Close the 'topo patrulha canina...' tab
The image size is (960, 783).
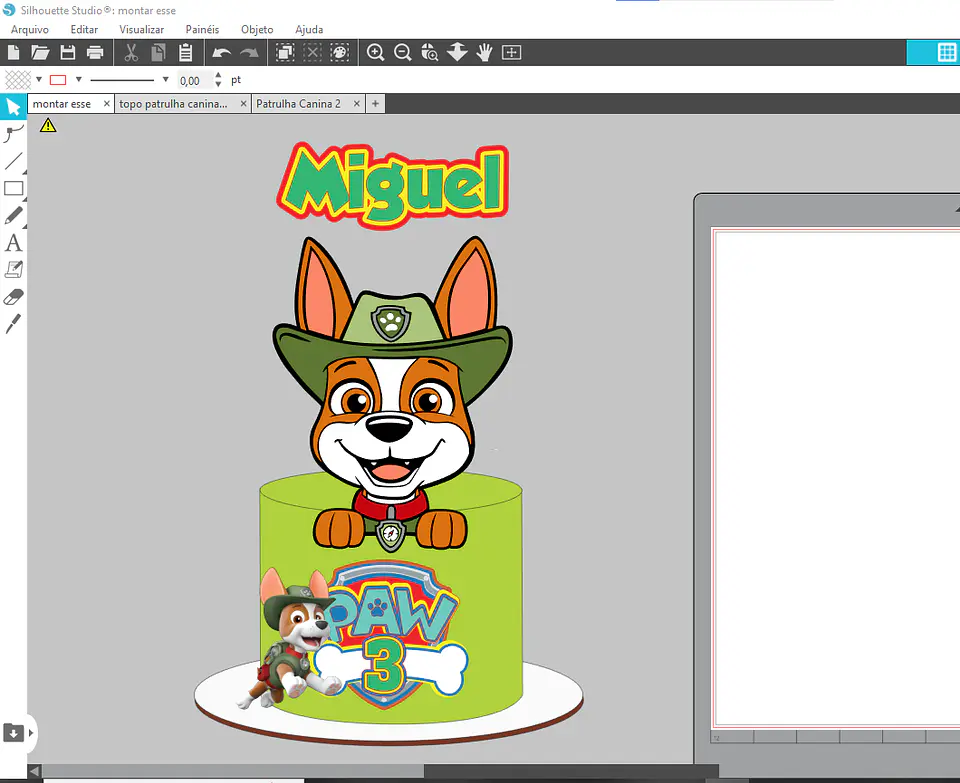[243, 104]
